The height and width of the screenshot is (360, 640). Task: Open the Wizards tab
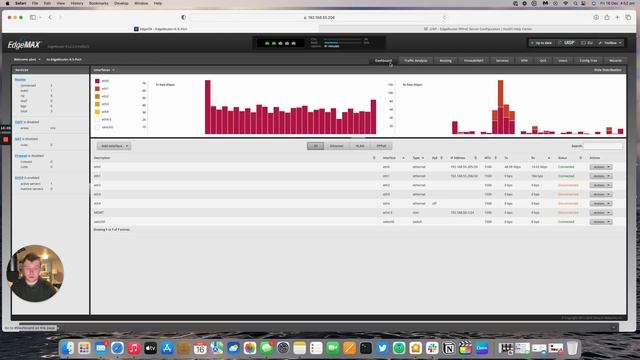[x=615, y=60]
